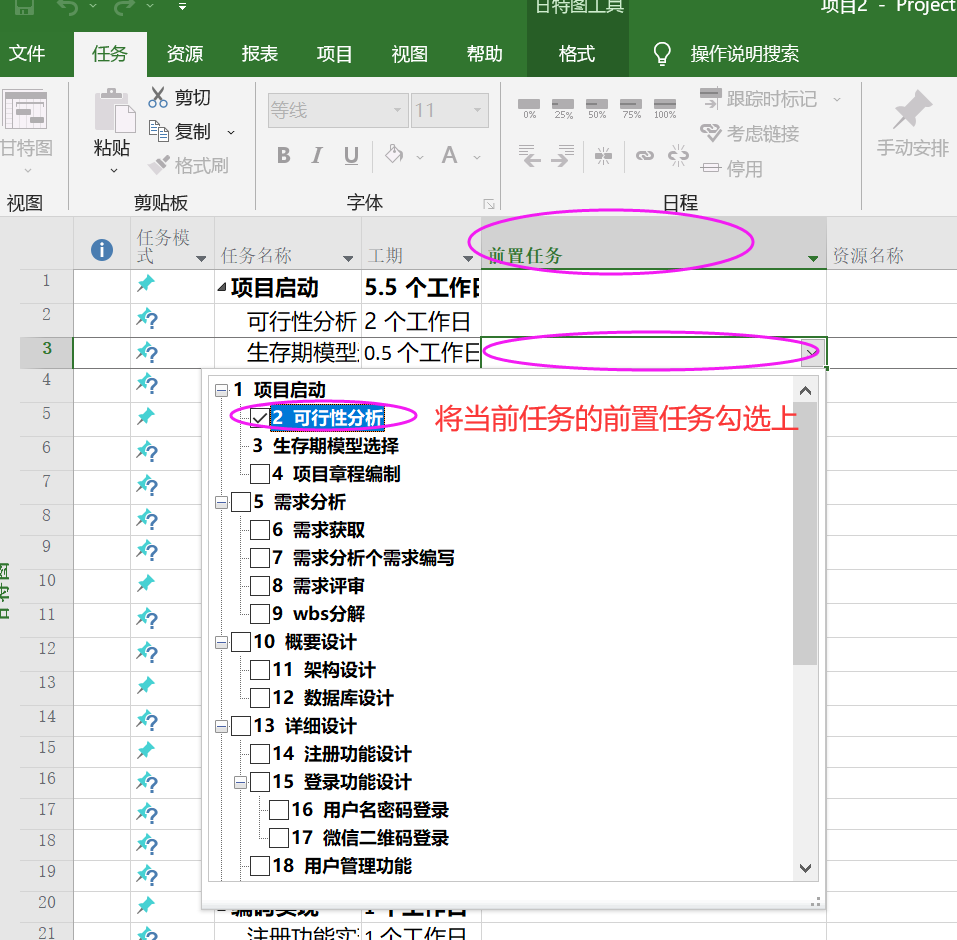Check the 17 微信二维码登录 checkbox
The height and width of the screenshot is (940, 957).
tap(279, 837)
